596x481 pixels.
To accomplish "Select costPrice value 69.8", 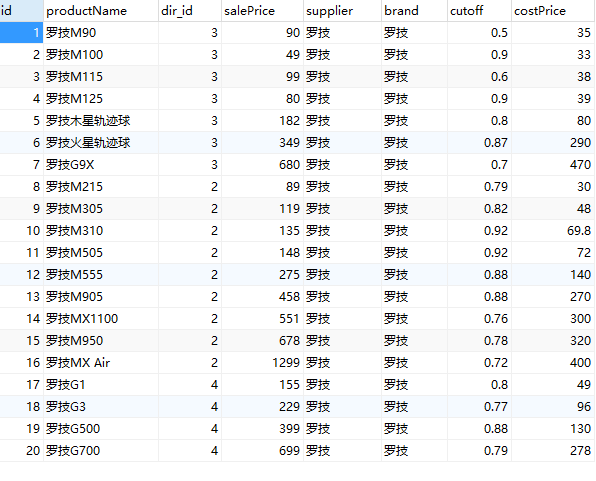I will (579, 231).
